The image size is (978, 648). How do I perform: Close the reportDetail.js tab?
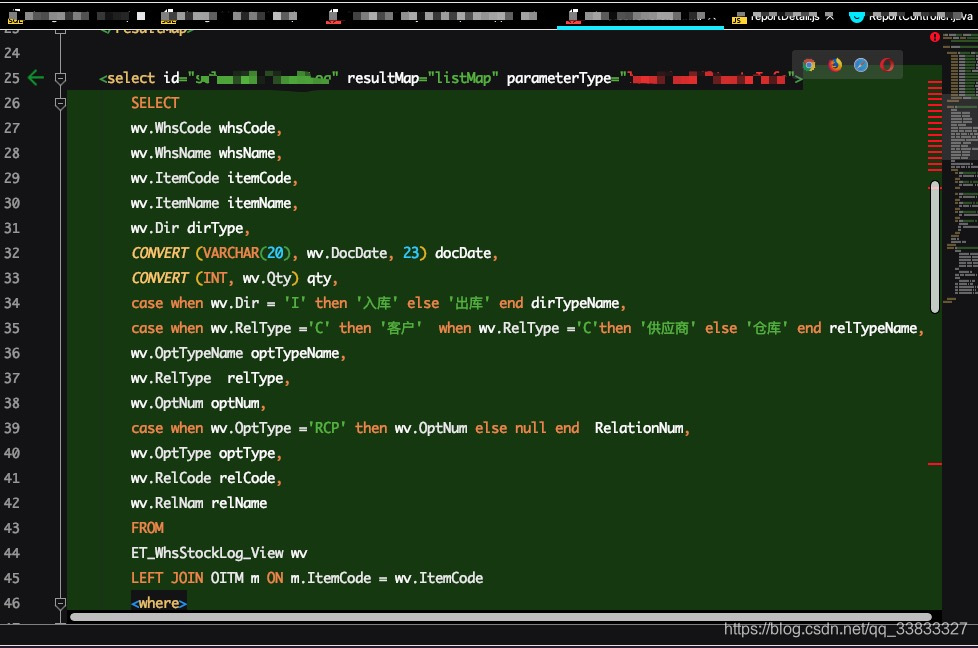pos(830,16)
